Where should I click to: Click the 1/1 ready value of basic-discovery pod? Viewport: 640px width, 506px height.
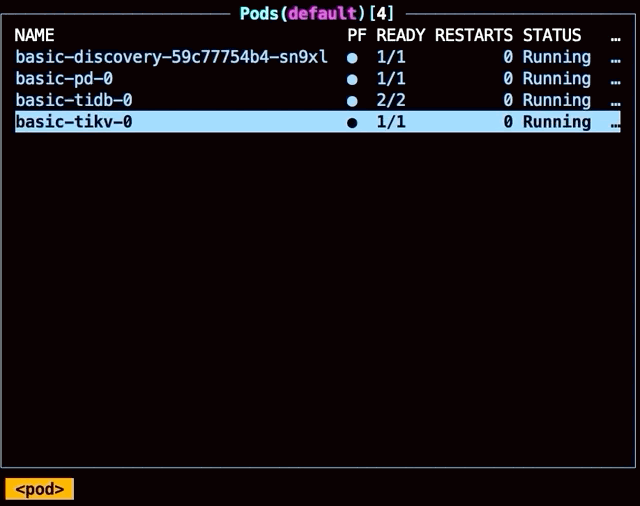[391, 57]
